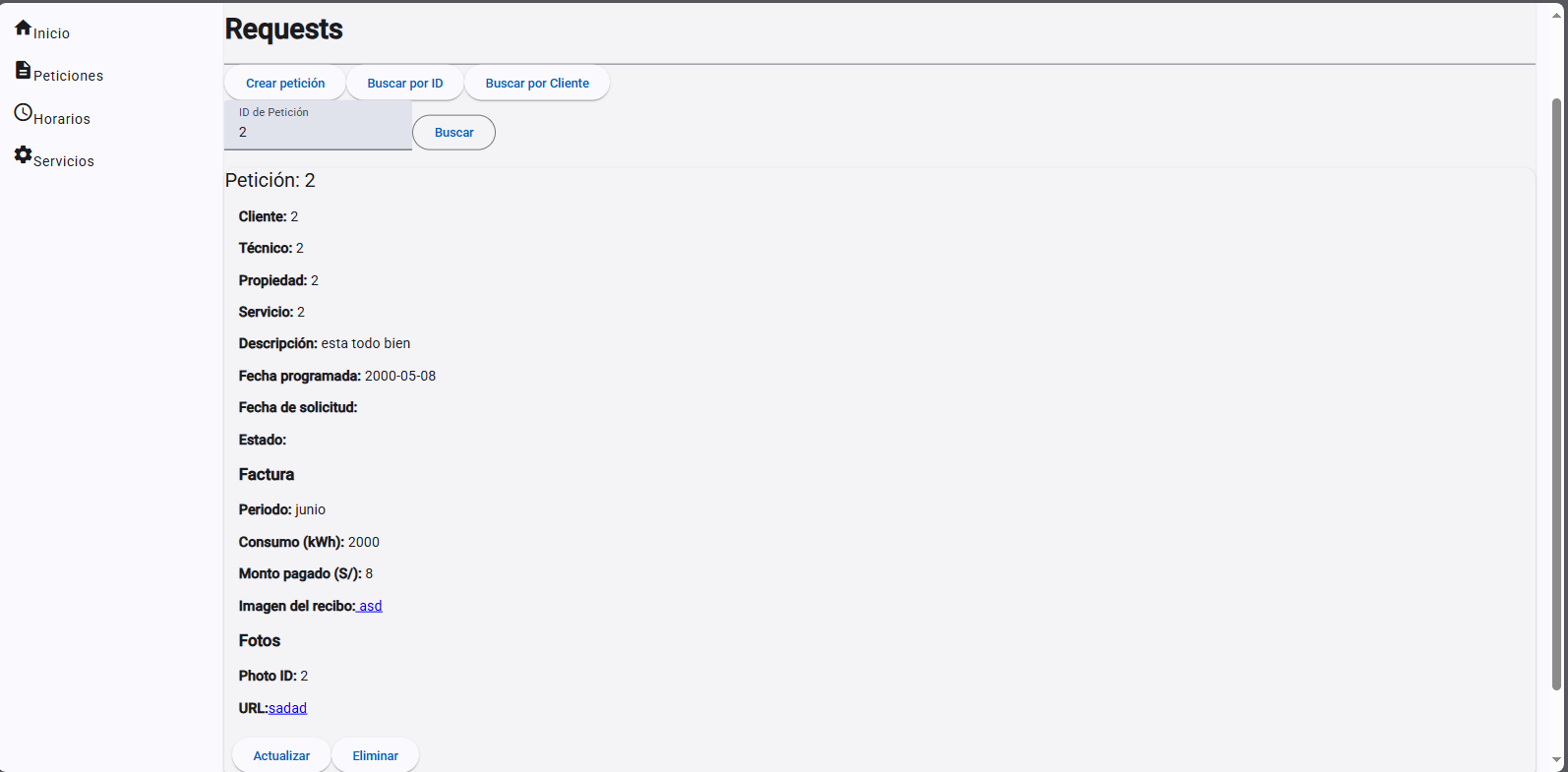The image size is (1568, 772).
Task: Click the Buscar button
Action: [453, 133]
